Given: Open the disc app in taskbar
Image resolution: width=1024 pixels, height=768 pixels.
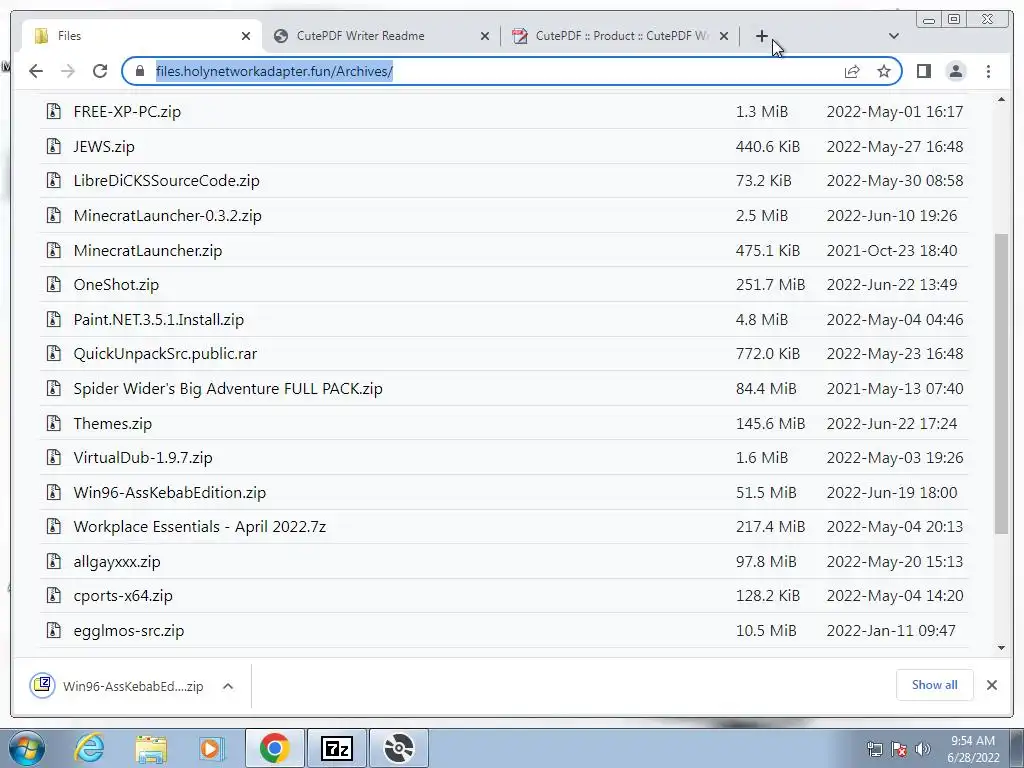Looking at the screenshot, I should 399,748.
